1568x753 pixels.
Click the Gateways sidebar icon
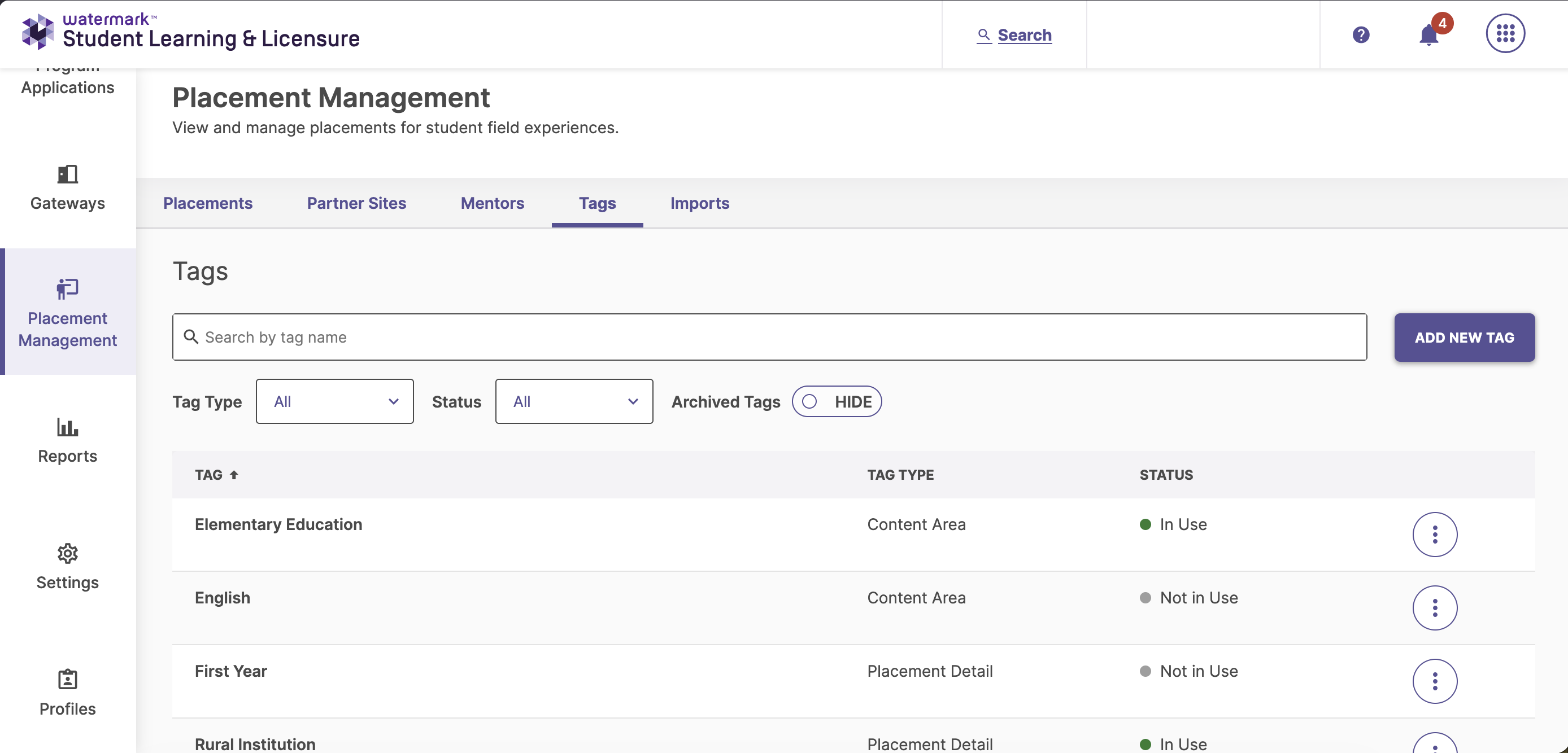pos(68,174)
